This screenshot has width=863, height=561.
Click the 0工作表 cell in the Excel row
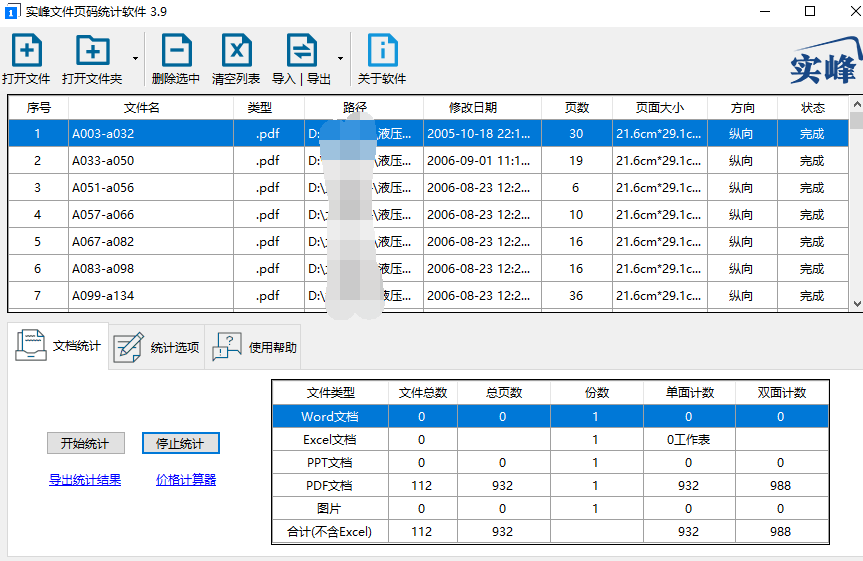tap(689, 439)
